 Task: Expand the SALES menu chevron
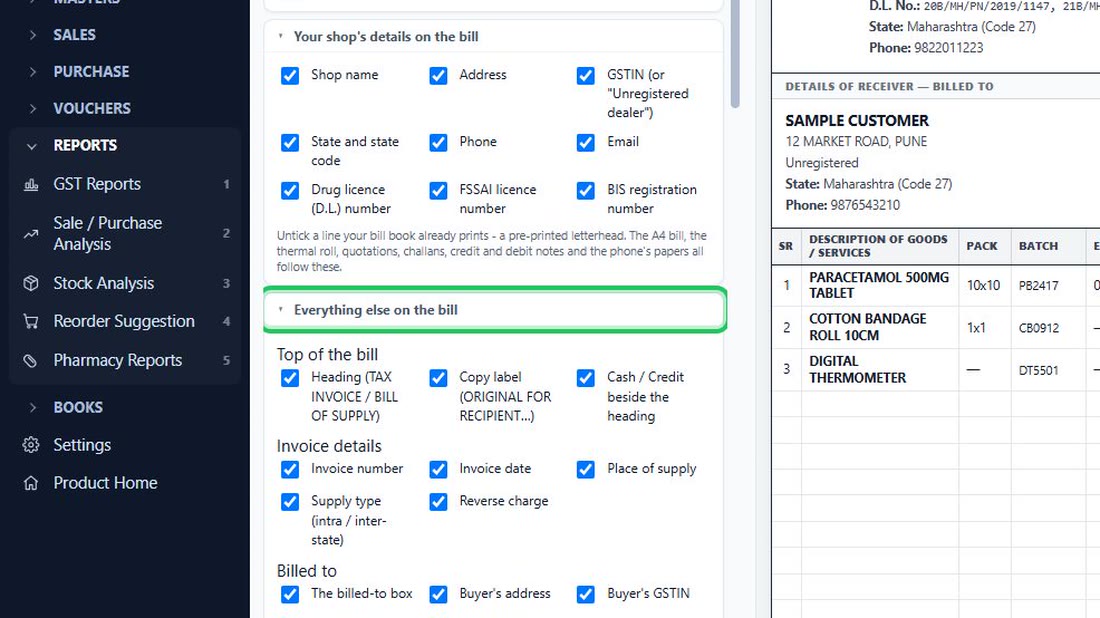[x=32, y=34]
